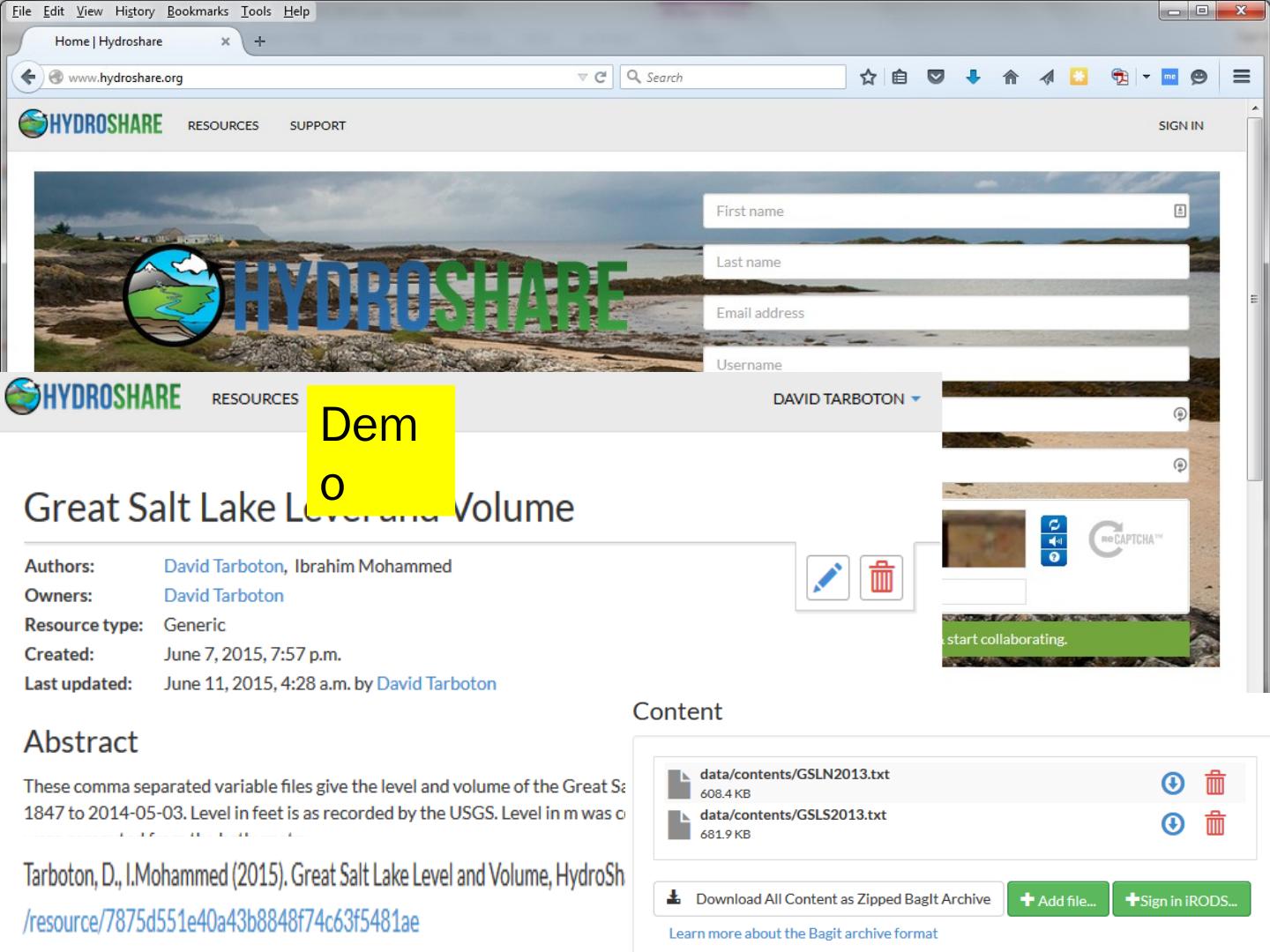Download the GSLN2013.txt file

click(1173, 783)
